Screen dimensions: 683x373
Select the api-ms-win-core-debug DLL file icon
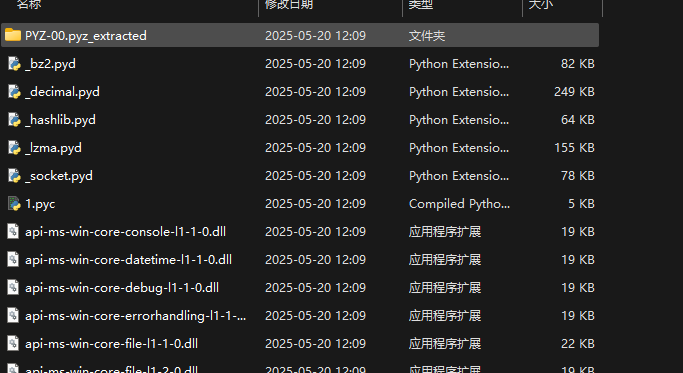(x=13, y=288)
